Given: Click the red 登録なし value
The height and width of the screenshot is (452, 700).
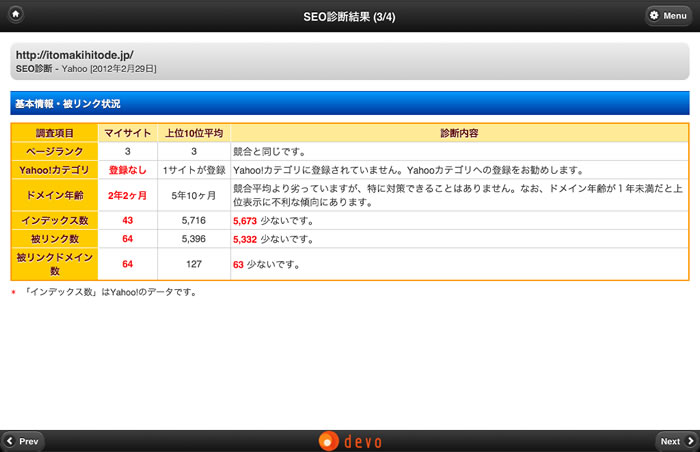Looking at the screenshot, I should (x=128, y=170).
